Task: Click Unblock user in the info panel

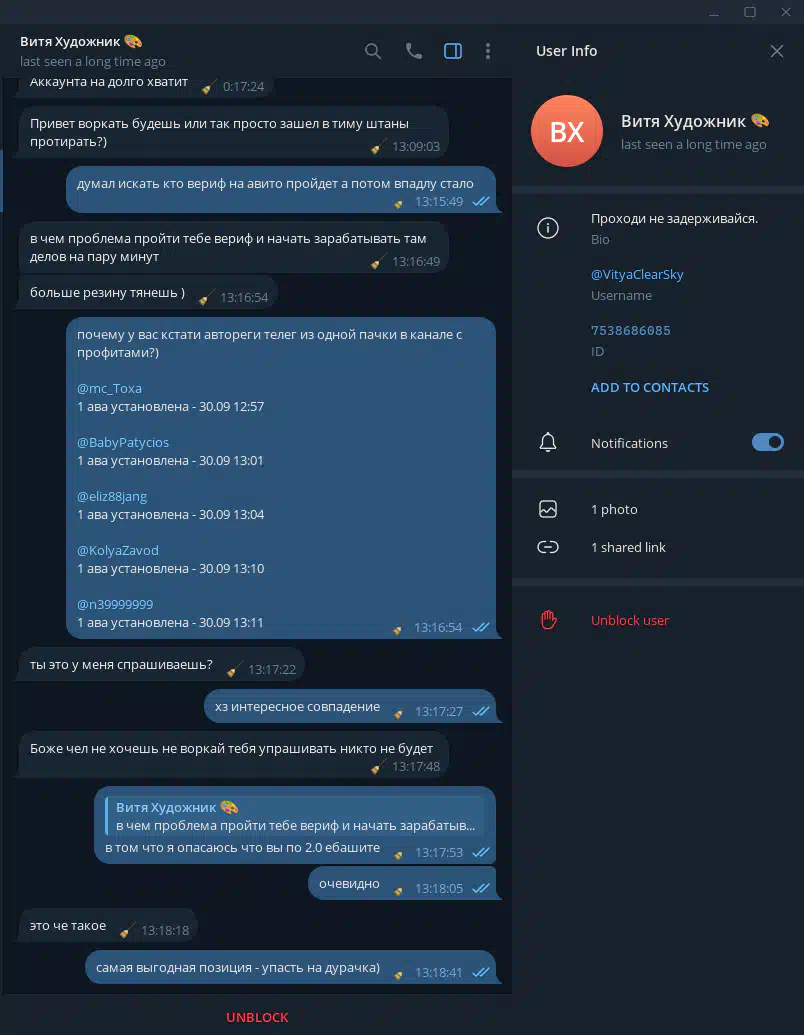Action: click(630, 620)
